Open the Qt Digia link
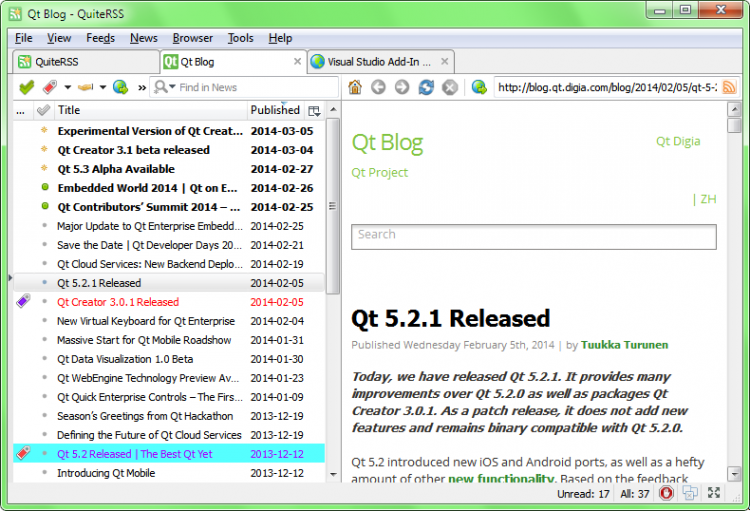This screenshot has width=750, height=511. pos(678,142)
